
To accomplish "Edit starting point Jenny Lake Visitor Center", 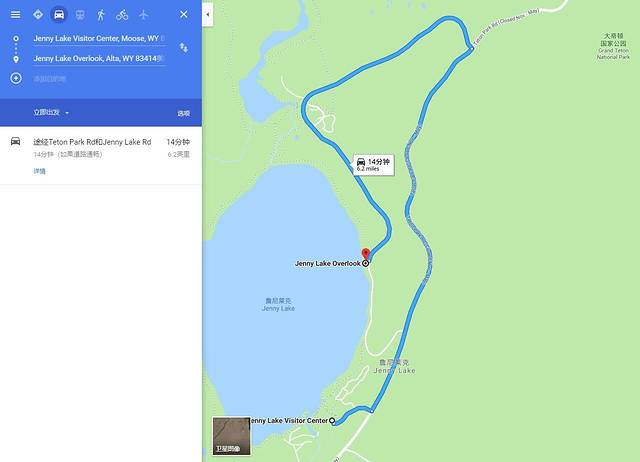I will (x=99, y=38).
